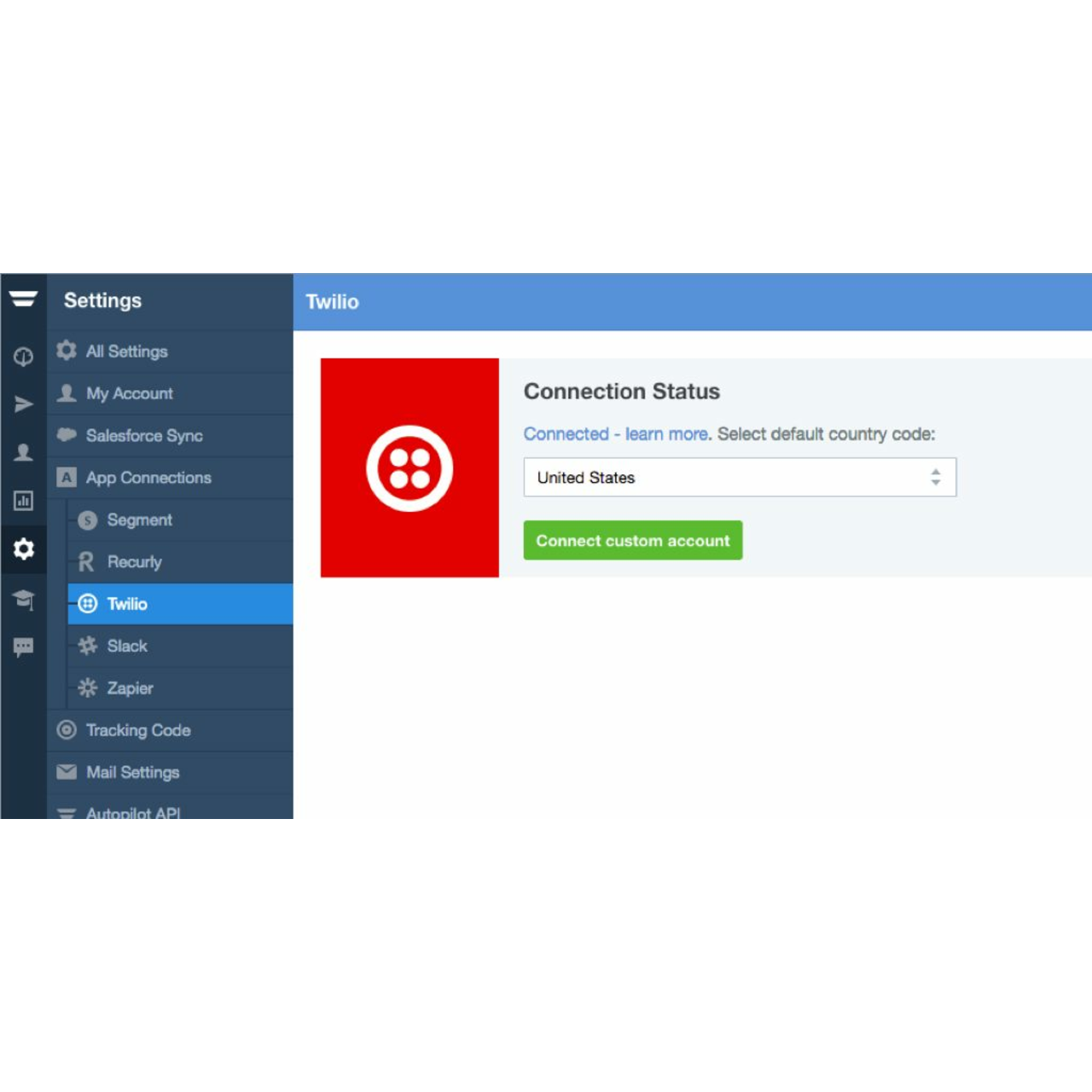Click the red Twilio logo image
Image resolution: width=1092 pixels, height=1092 pixels.
click(409, 468)
